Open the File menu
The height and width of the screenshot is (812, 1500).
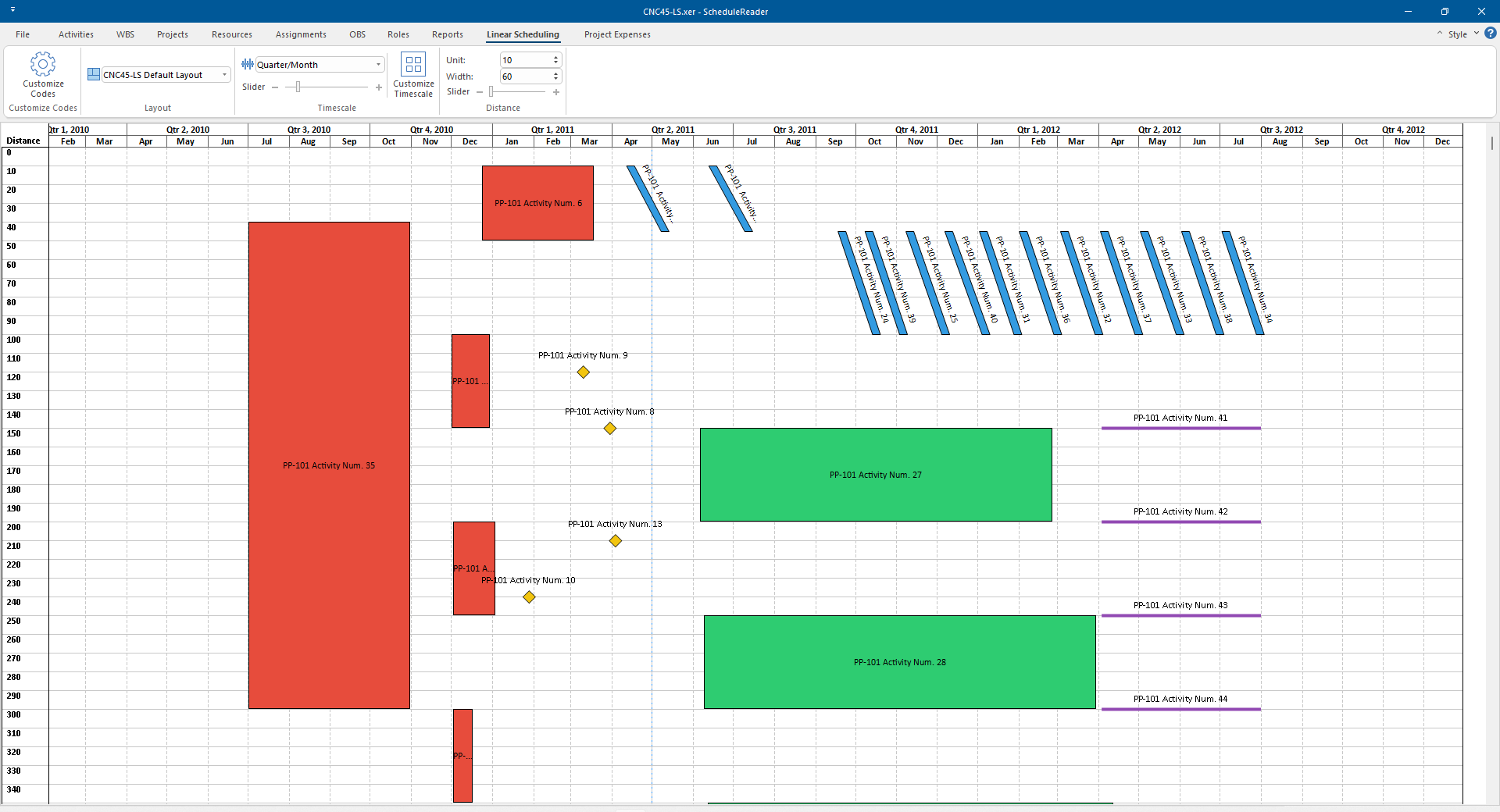click(23, 34)
